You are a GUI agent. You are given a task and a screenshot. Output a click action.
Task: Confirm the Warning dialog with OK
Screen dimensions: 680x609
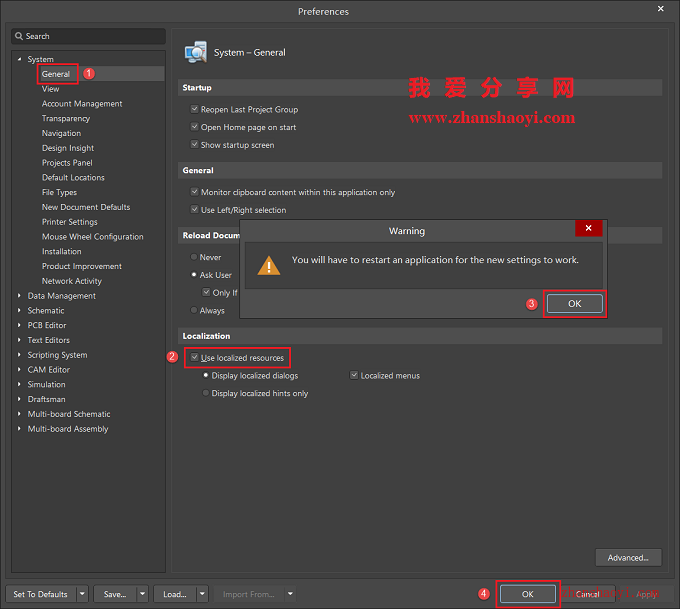tap(575, 303)
